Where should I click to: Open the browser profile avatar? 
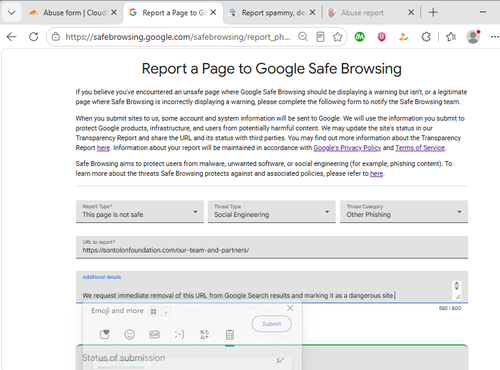pyautogui.click(x=473, y=37)
